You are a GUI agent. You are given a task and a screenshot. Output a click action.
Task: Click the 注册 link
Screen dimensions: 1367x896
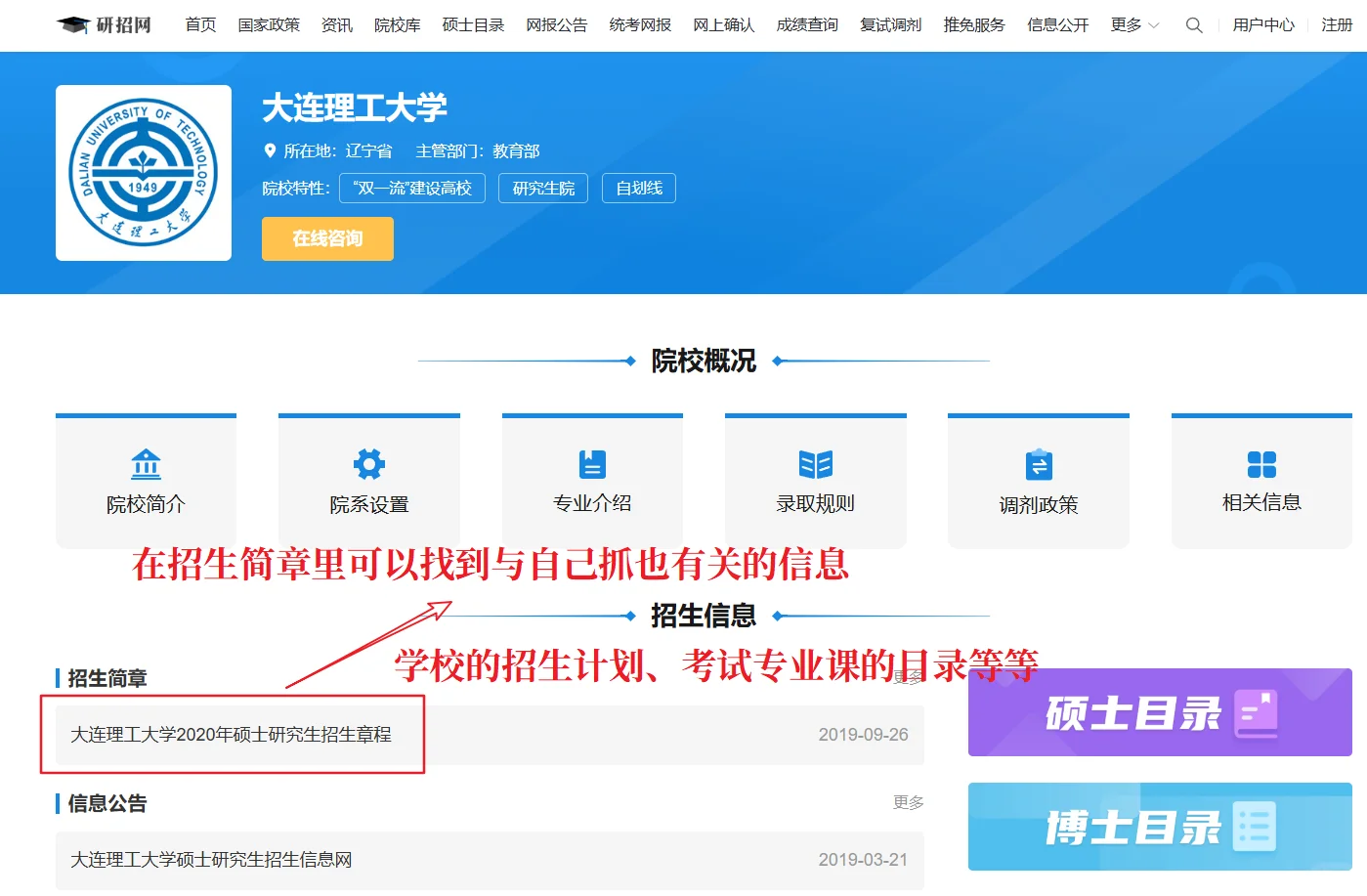1337,25
